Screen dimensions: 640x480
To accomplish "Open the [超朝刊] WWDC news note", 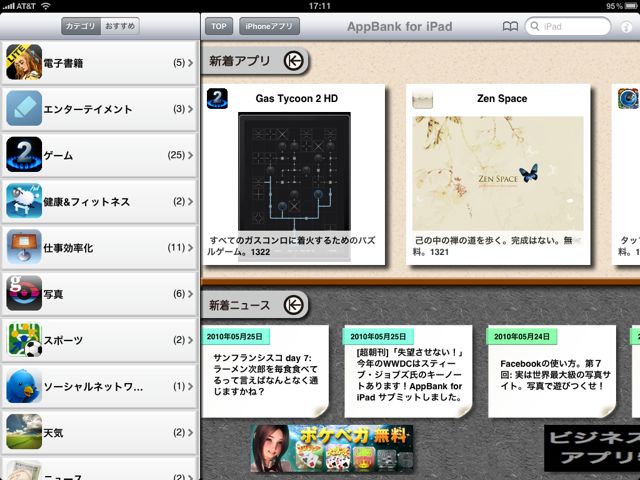I will coord(408,371).
